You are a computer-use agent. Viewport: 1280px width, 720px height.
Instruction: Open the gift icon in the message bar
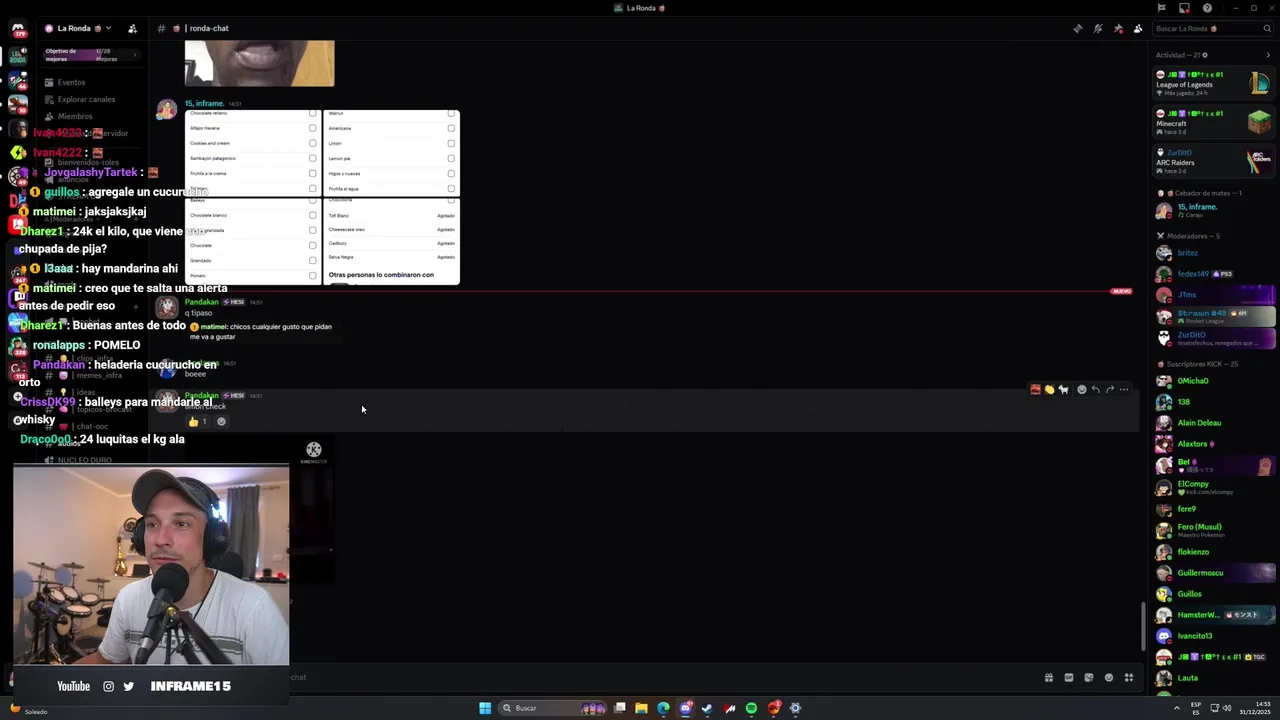click(x=1048, y=677)
